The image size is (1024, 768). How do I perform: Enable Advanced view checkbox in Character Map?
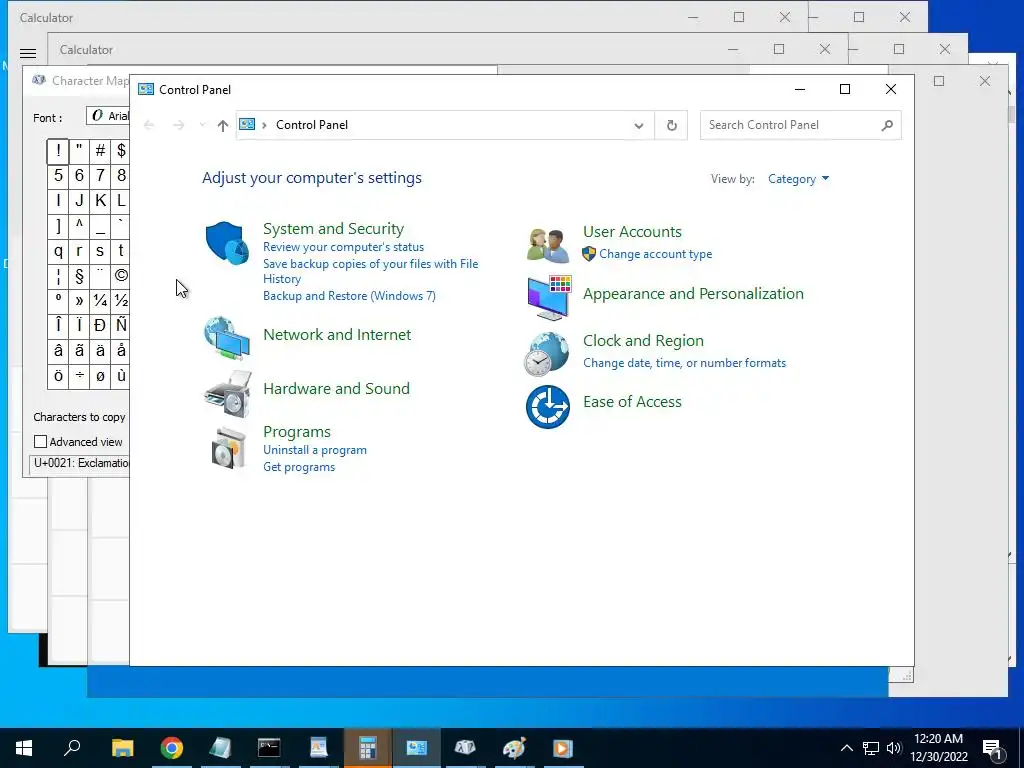point(40,442)
